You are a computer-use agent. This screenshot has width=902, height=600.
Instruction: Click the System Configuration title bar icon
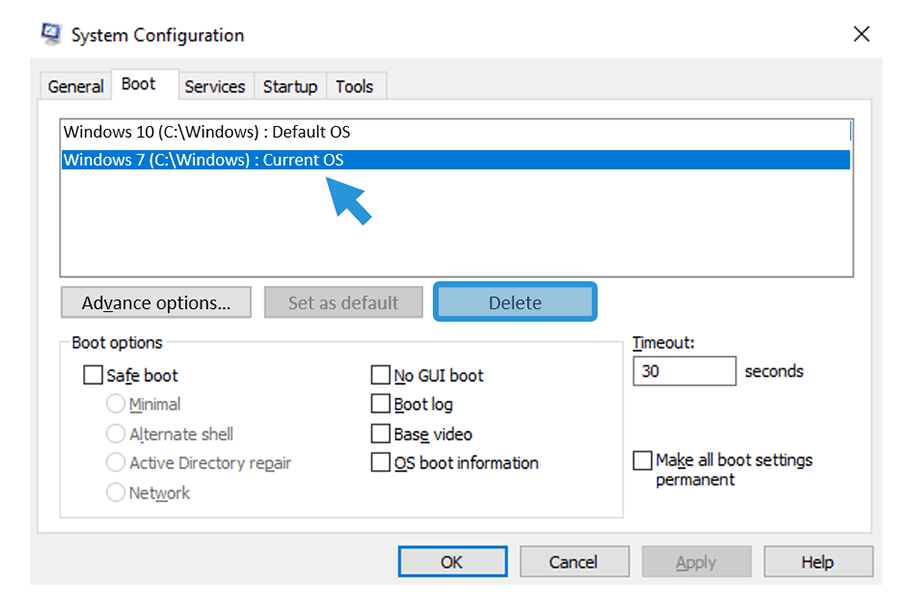tap(51, 34)
